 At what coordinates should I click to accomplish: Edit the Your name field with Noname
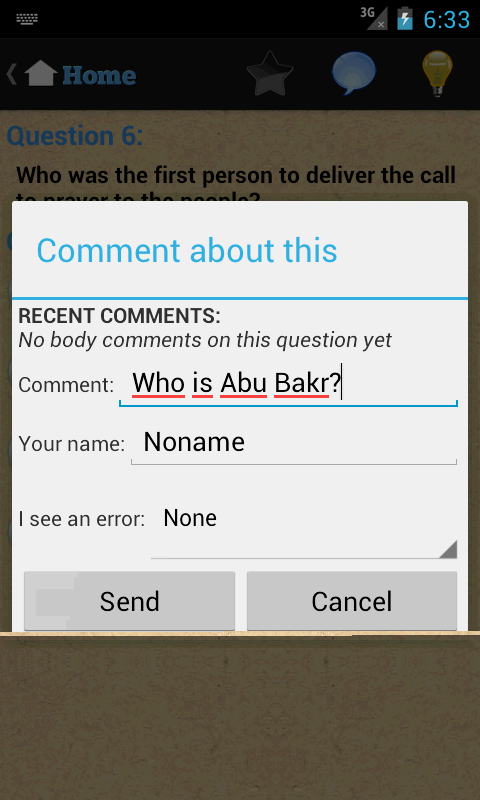point(294,443)
